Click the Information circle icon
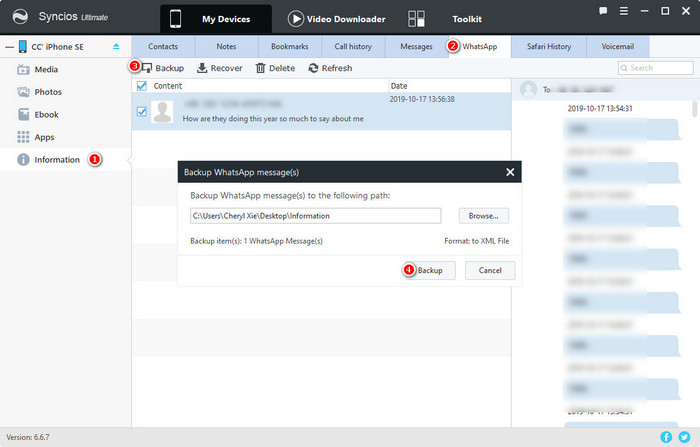The image size is (700, 447). pos(23,159)
